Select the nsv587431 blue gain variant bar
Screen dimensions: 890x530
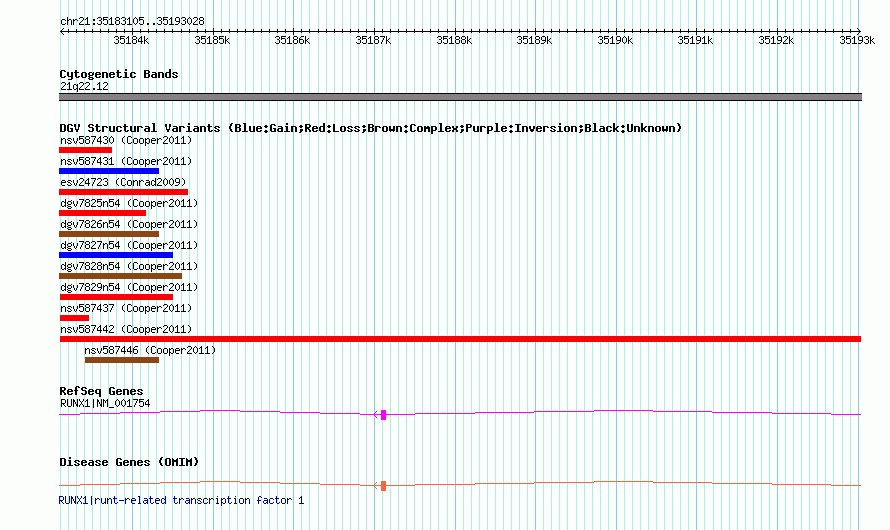(109, 171)
